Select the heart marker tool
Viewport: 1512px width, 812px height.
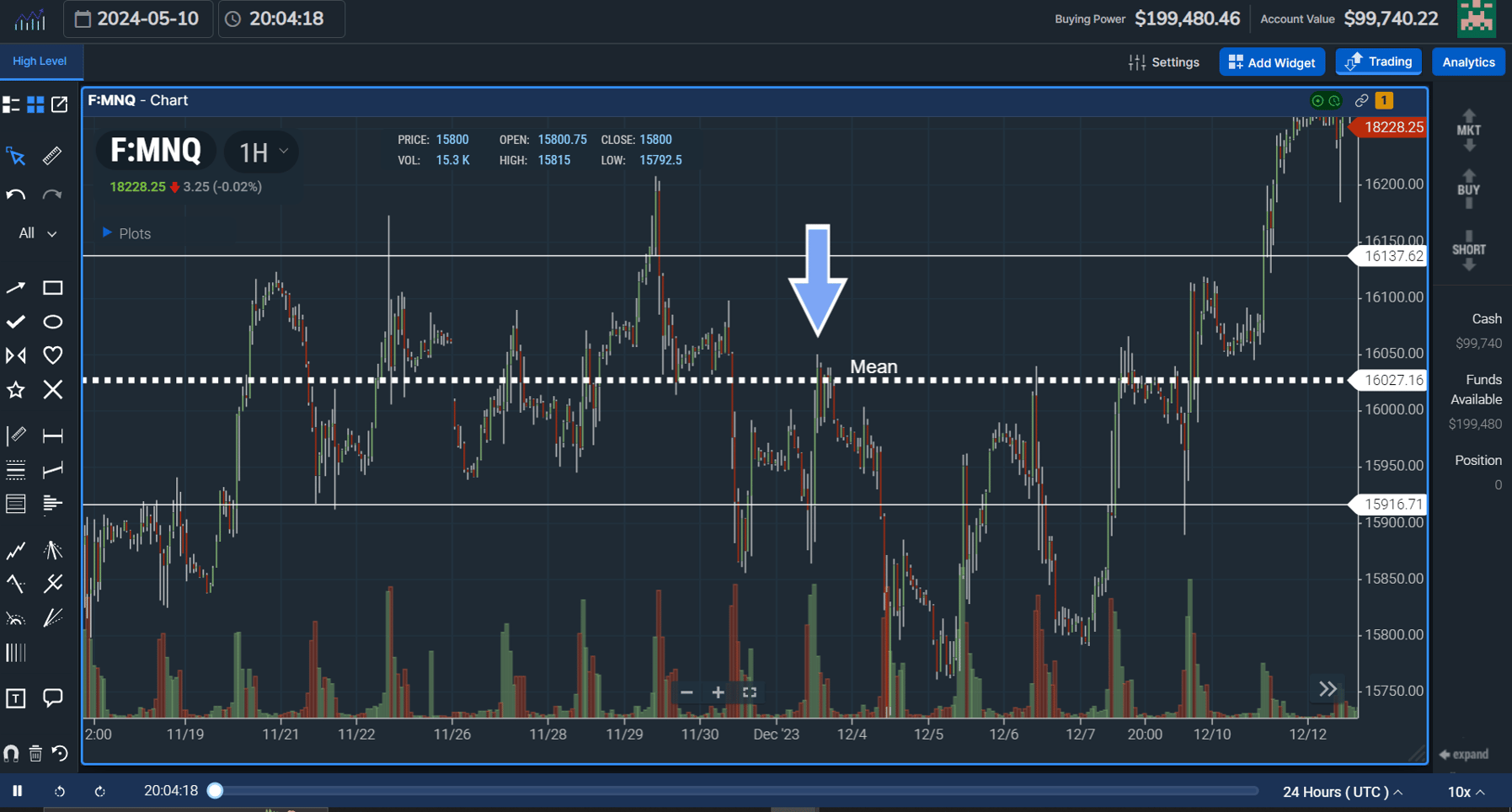(52, 355)
